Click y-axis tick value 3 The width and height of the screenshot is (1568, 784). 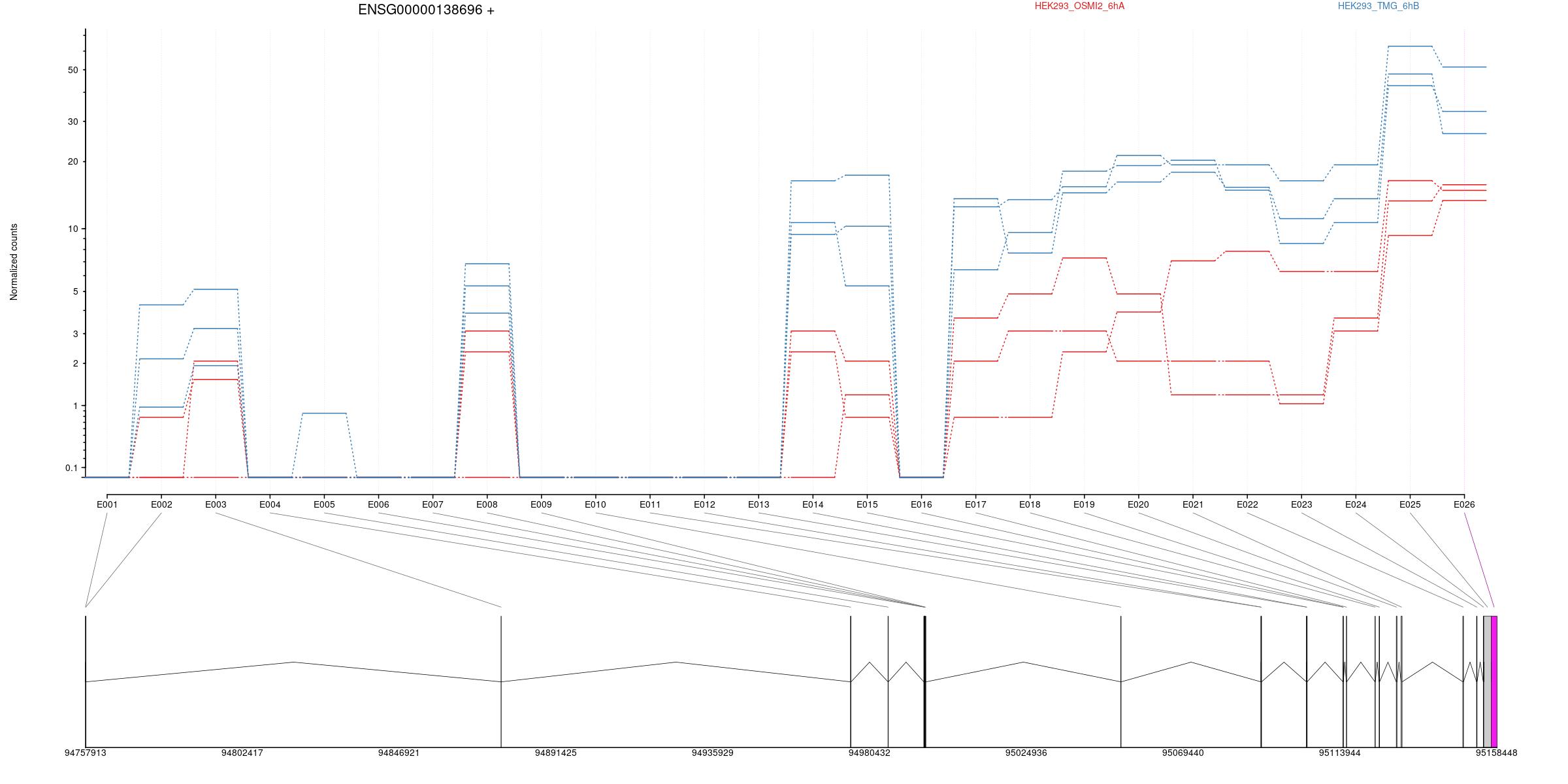pos(75,334)
